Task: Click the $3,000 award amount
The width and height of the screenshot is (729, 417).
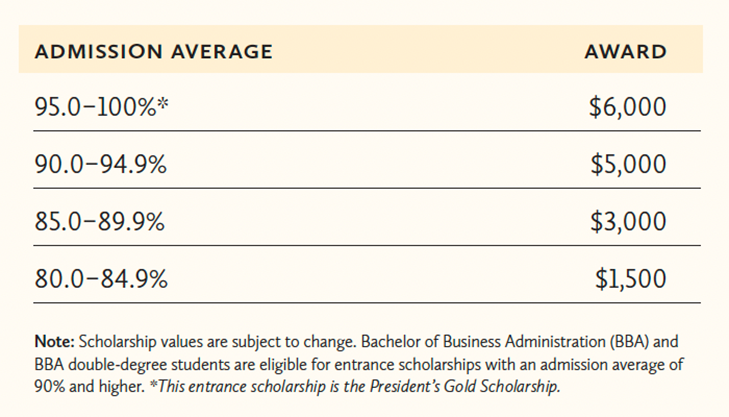Action: (x=627, y=221)
